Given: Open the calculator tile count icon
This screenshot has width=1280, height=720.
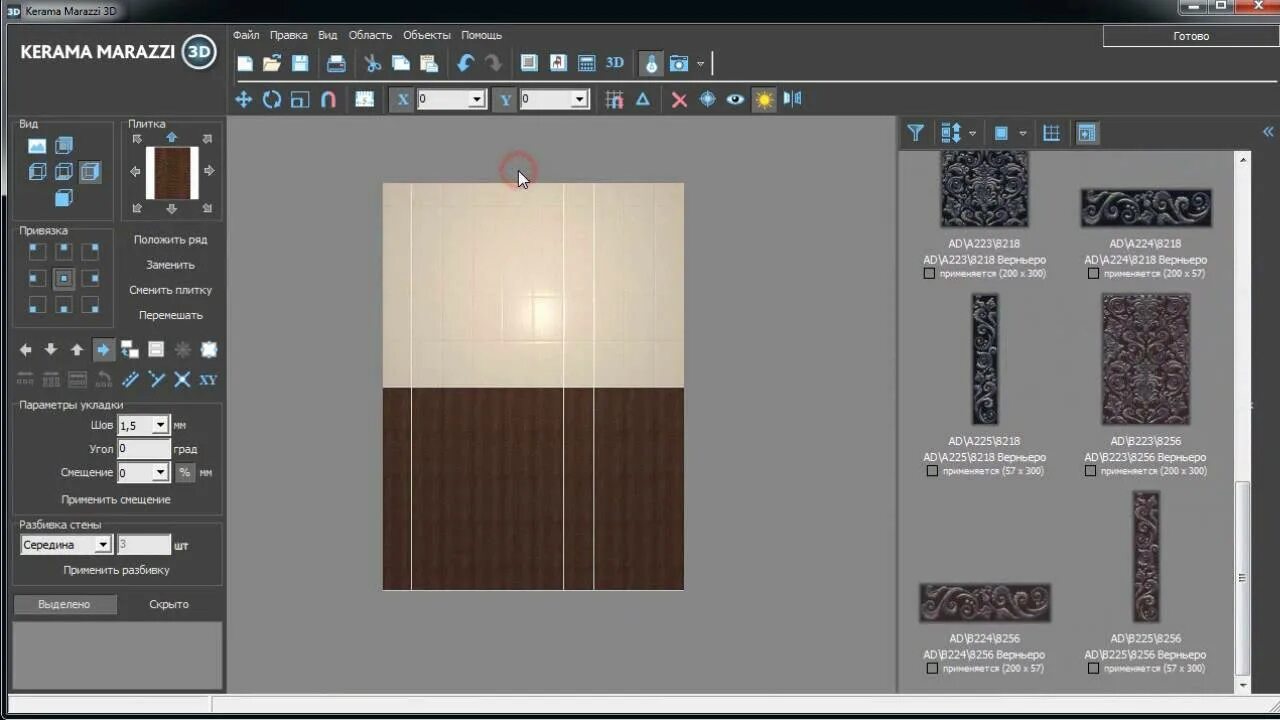Looking at the screenshot, I should (587, 63).
